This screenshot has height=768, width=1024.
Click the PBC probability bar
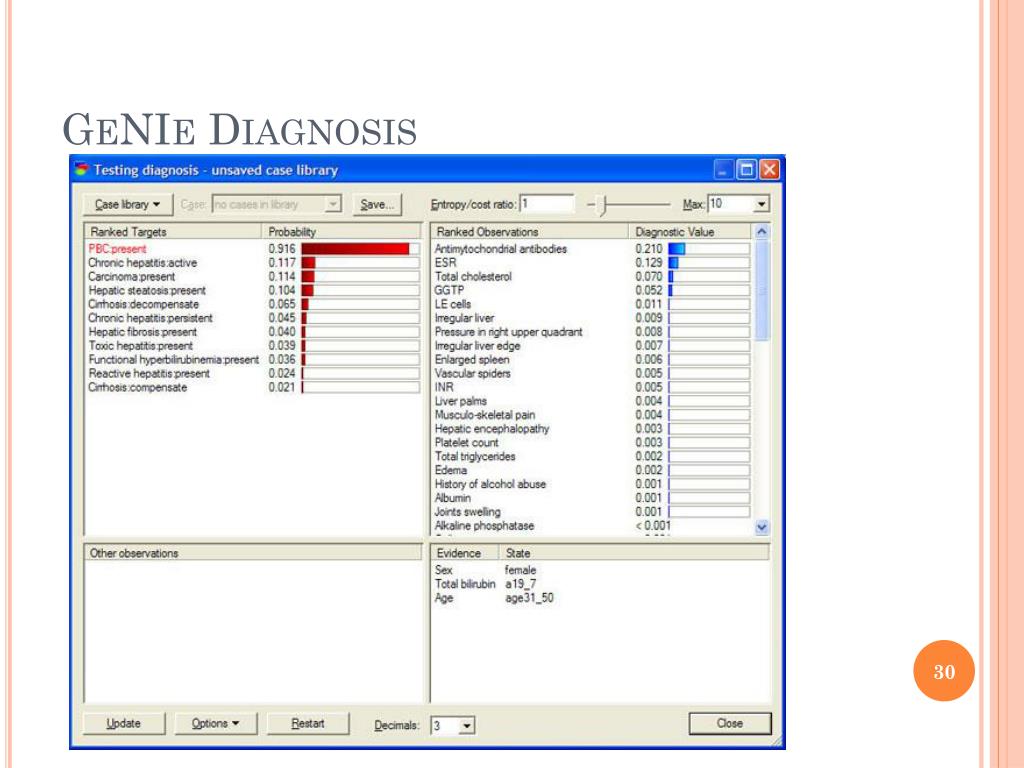[x=360, y=249]
